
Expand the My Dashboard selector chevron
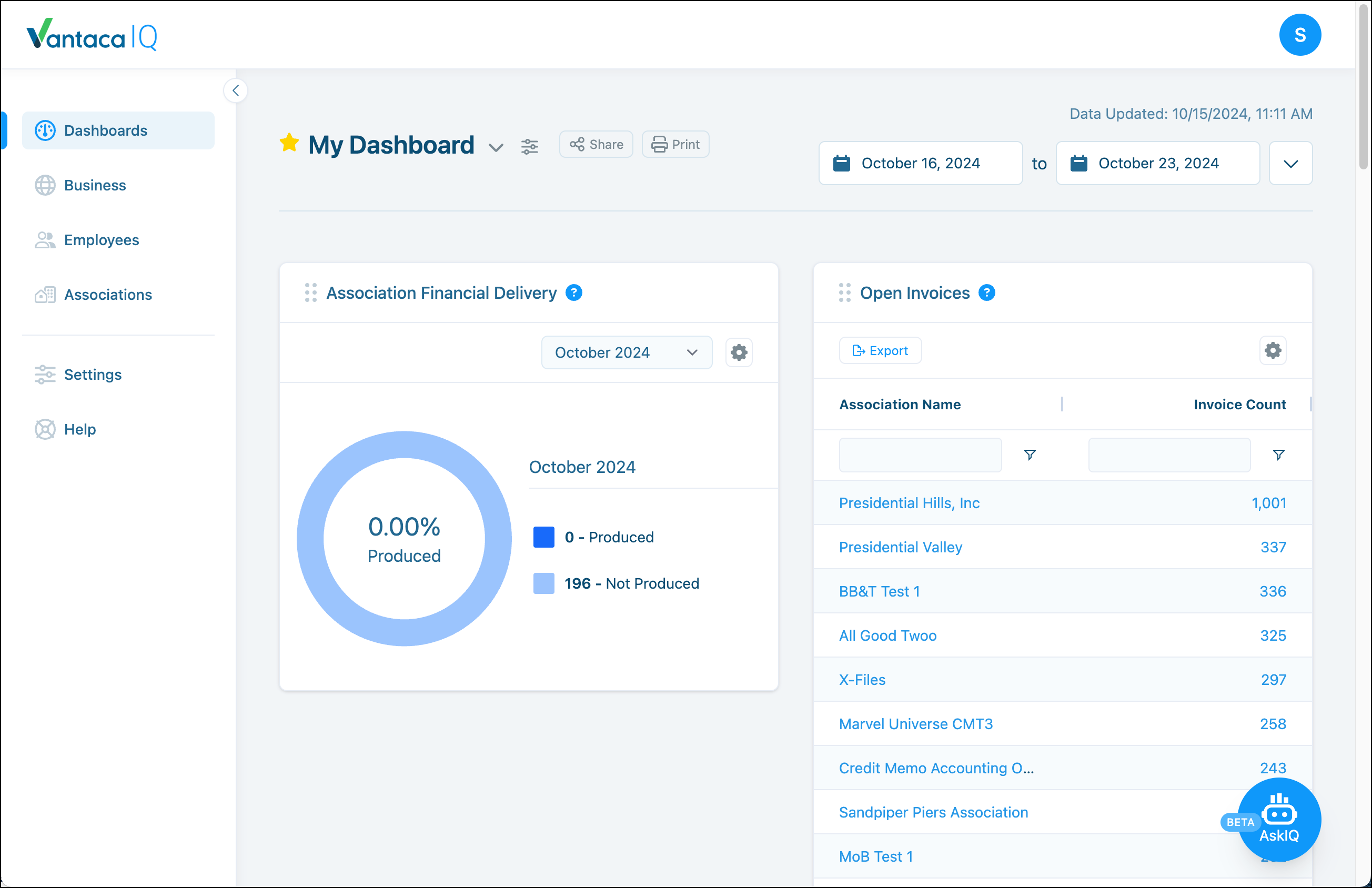(x=496, y=148)
